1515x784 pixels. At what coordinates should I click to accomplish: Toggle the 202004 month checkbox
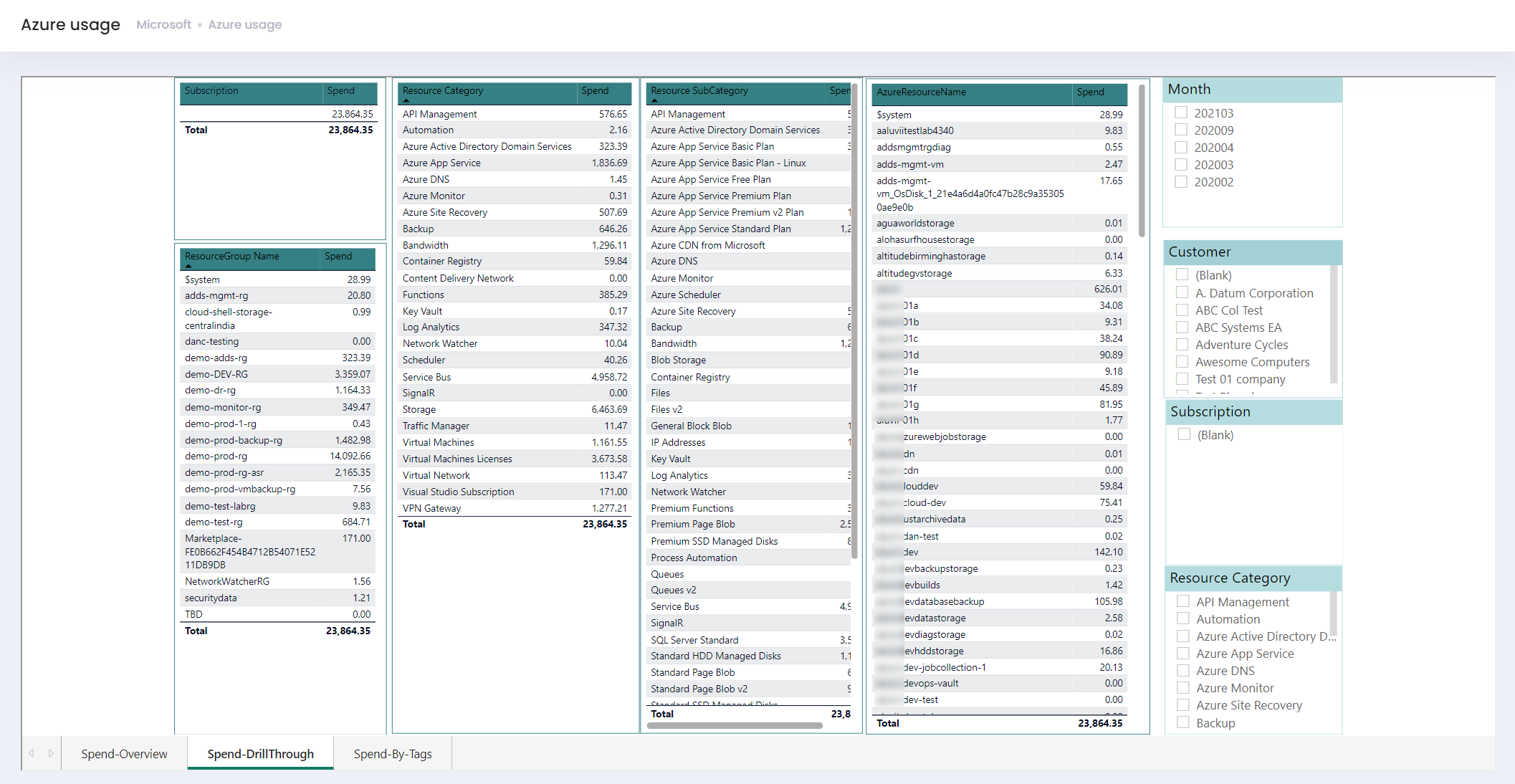(1181, 147)
